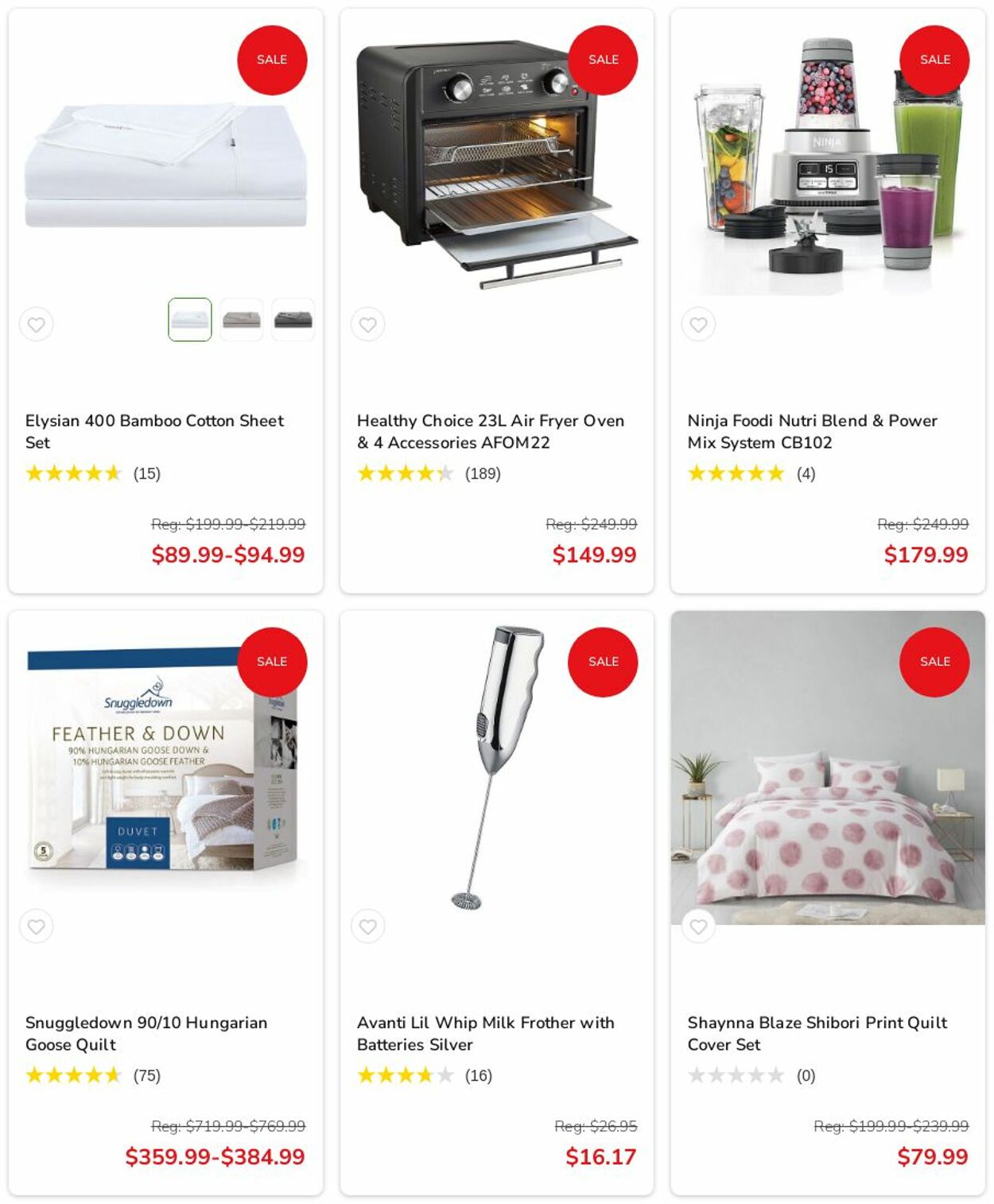994x1204 pixels.
Task: Click heart icon on Ninja Foodi blender
Action: click(x=698, y=324)
